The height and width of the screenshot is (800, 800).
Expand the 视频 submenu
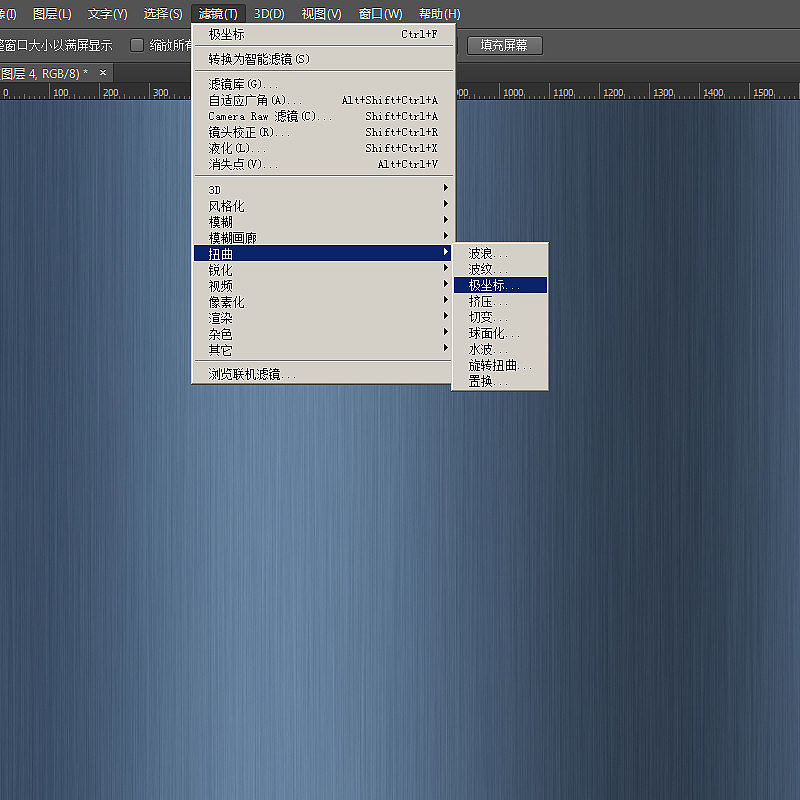click(322, 286)
